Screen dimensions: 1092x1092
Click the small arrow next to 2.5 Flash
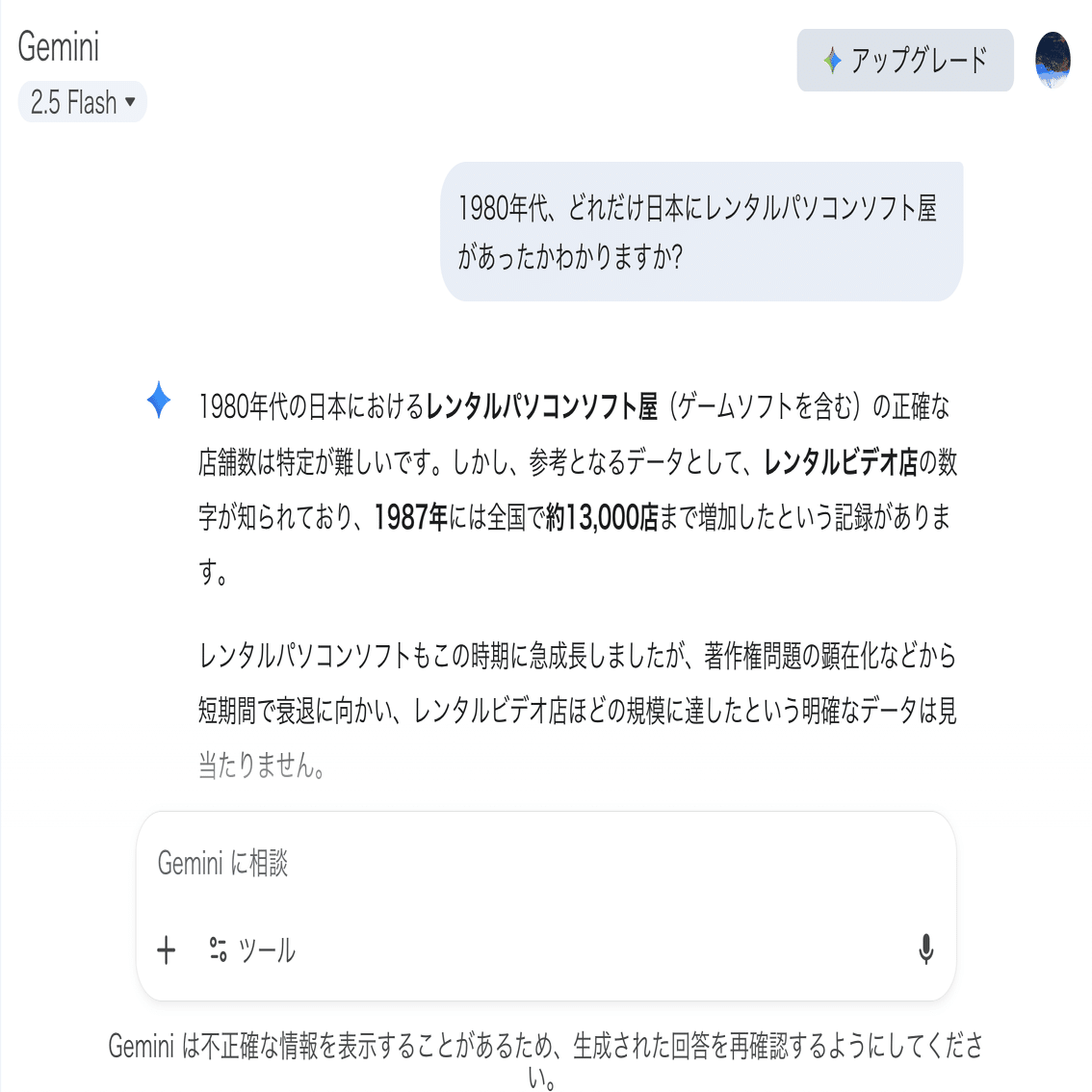tap(130, 102)
